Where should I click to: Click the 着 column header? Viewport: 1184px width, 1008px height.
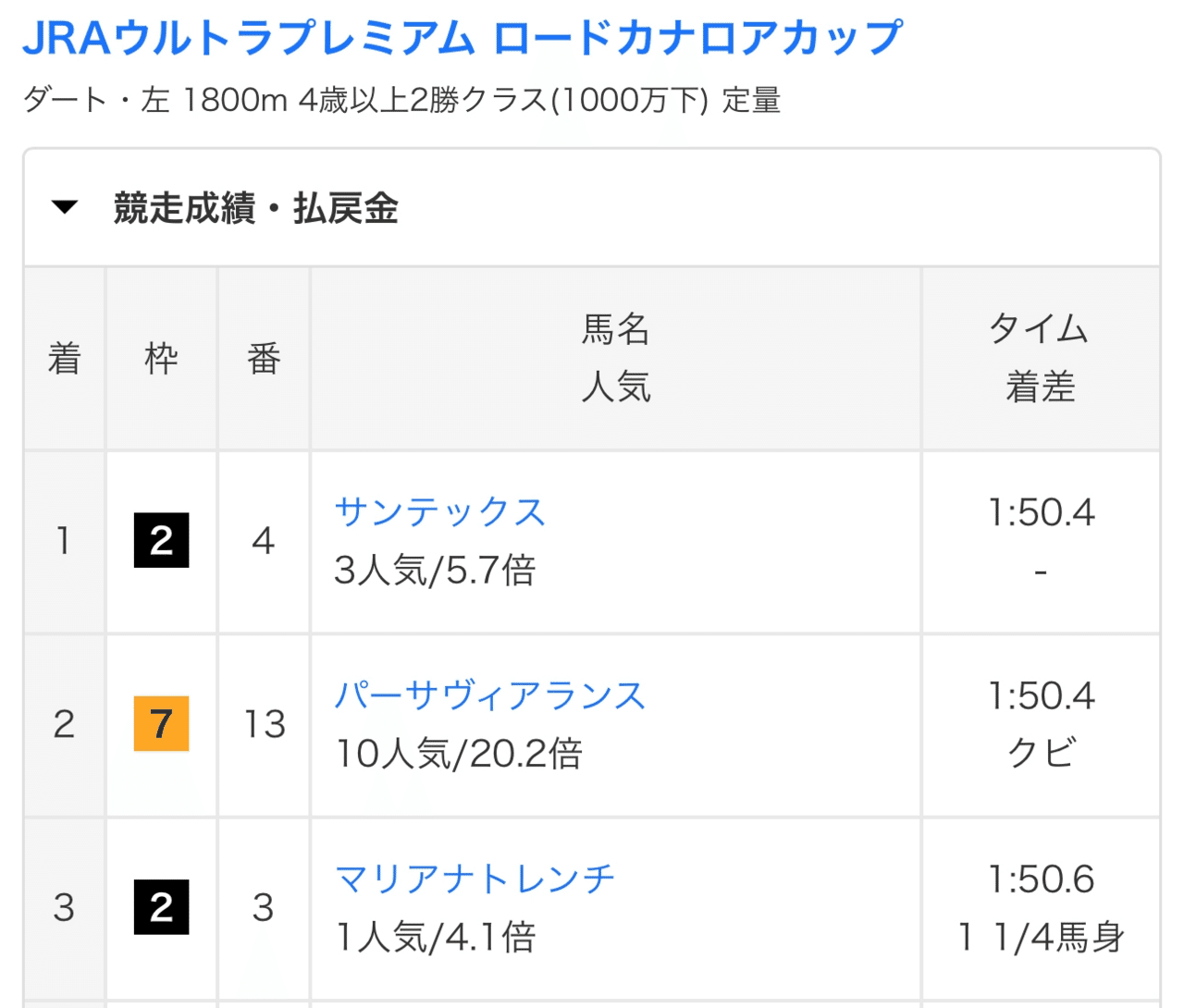(64, 360)
